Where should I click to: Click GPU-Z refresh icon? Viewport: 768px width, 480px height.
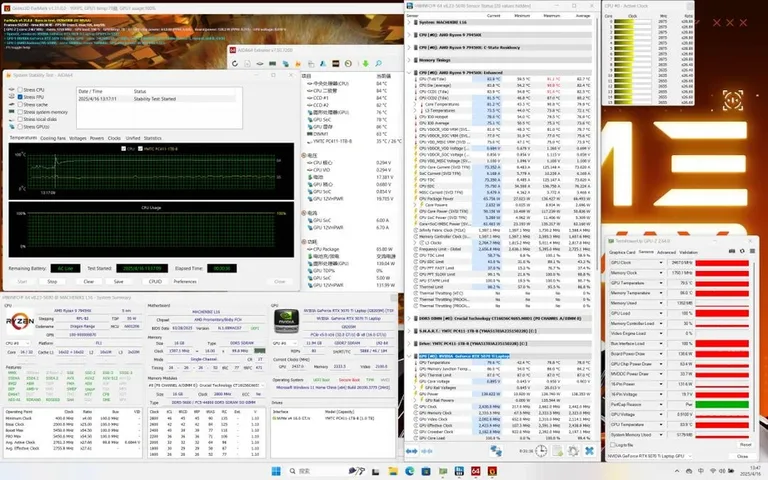click(x=742, y=251)
